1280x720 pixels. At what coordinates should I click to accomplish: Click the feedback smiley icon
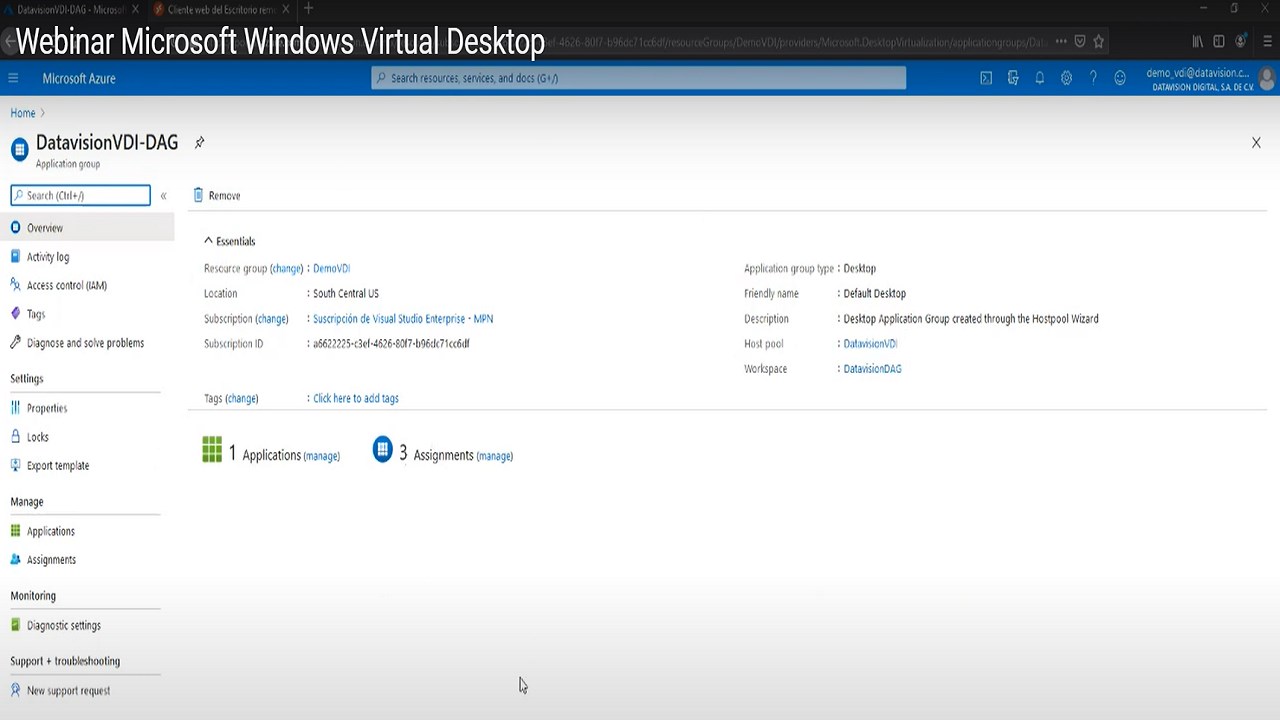coord(1120,78)
